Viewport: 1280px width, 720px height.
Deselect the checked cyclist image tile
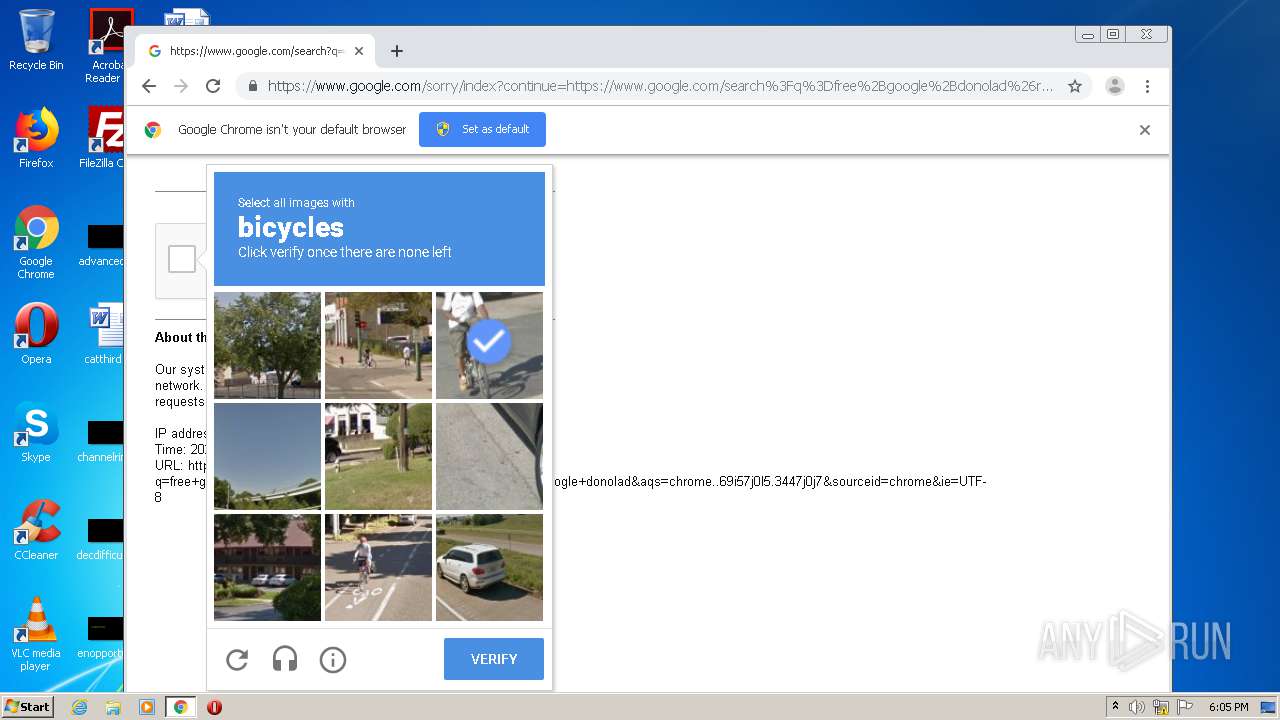pos(489,345)
